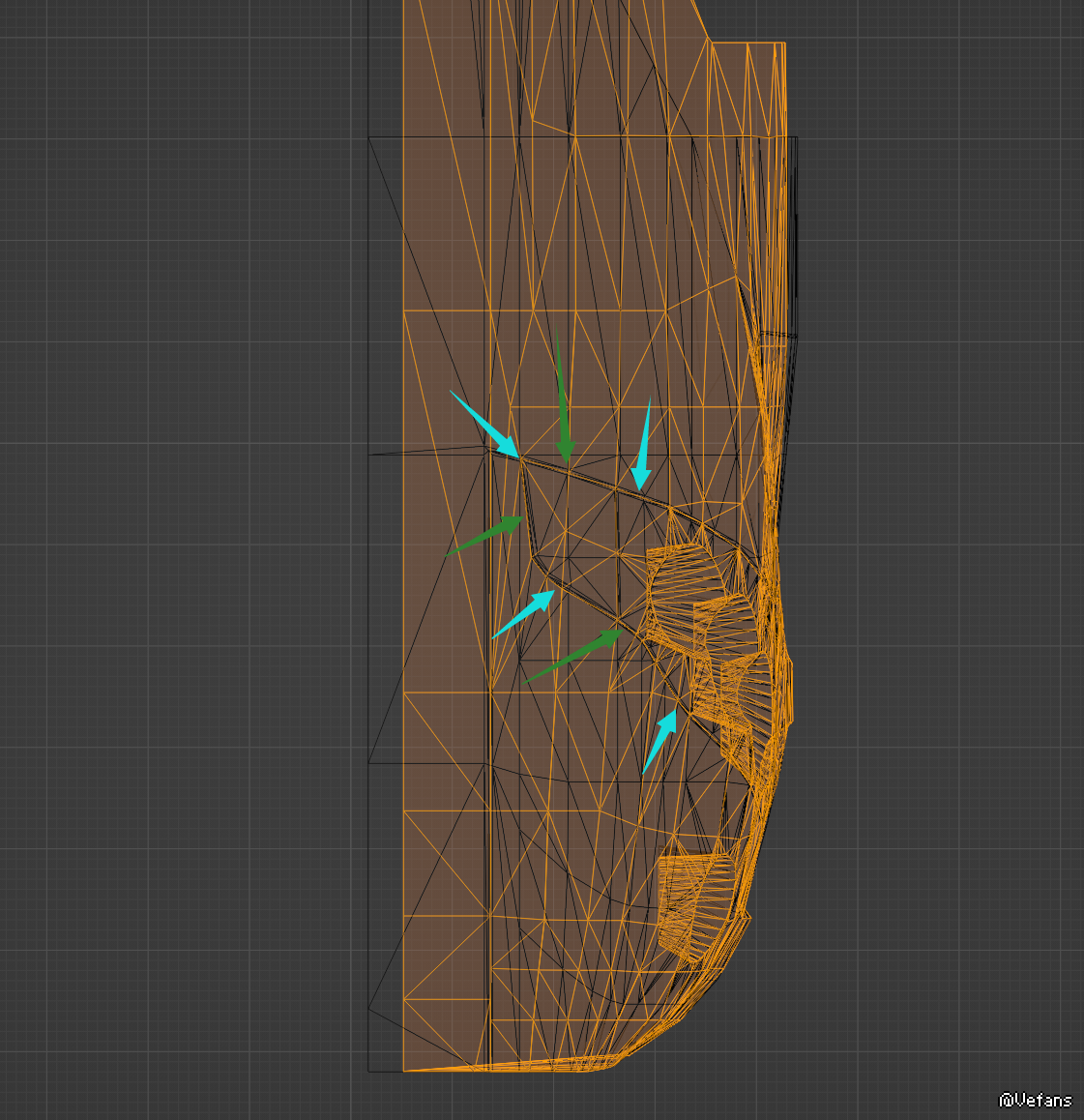
Task: Click the long green arrow pointing up-right
Action: [x=574, y=656]
